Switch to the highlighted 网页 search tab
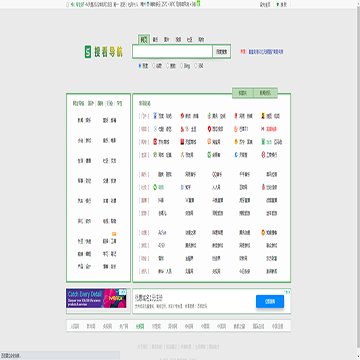This screenshot has height=360, width=360. [x=144, y=40]
